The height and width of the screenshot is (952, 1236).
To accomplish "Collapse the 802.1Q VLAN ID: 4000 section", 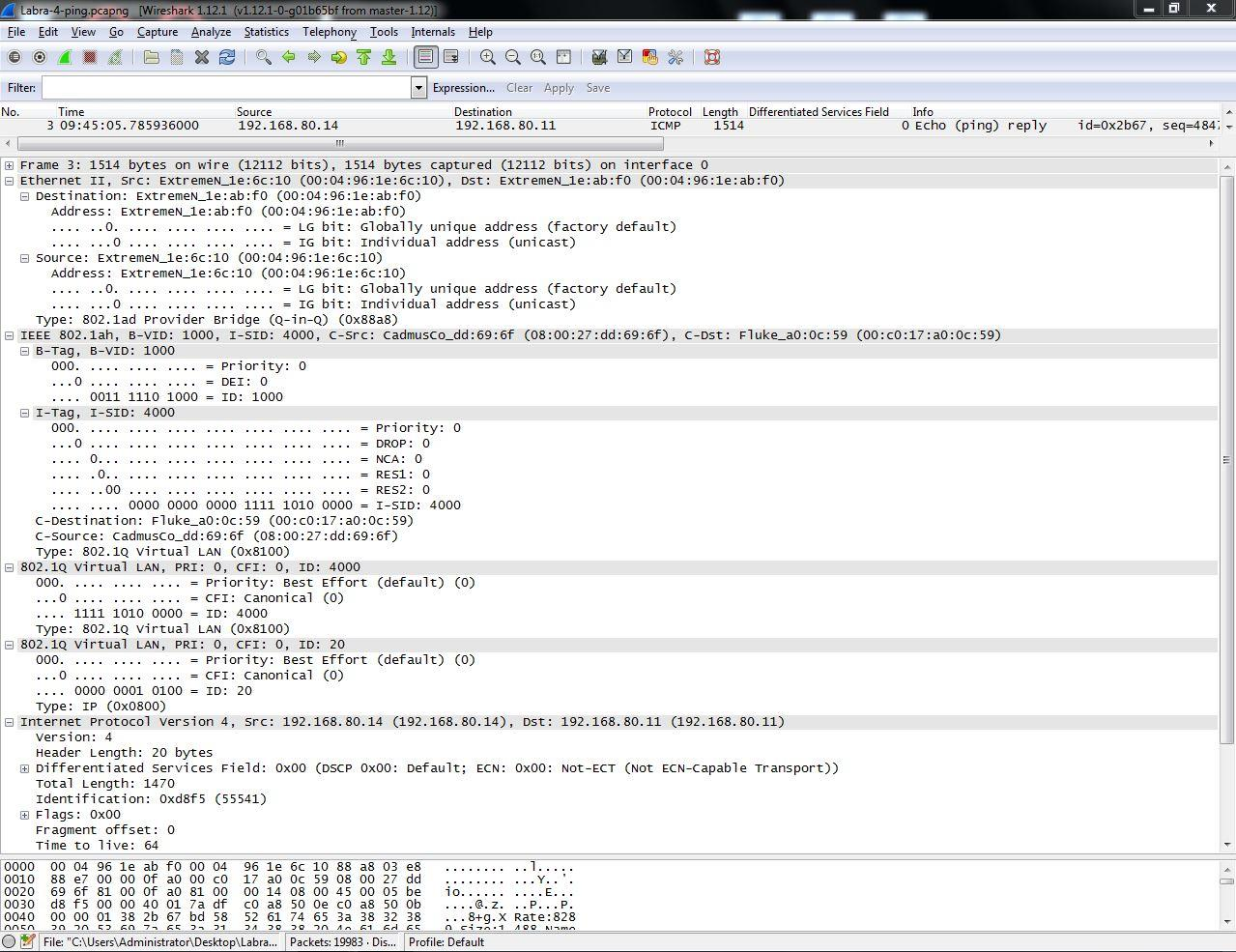I will click(10, 567).
